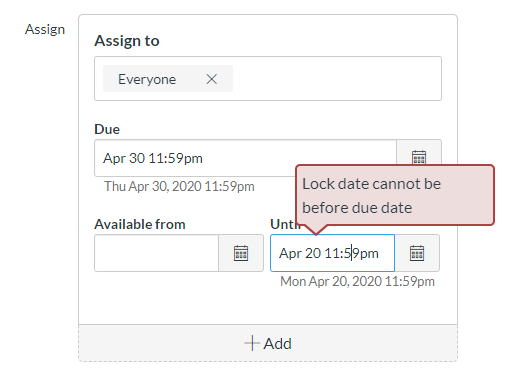
Task: Click the plus icon beside Add
Action: click(x=252, y=343)
